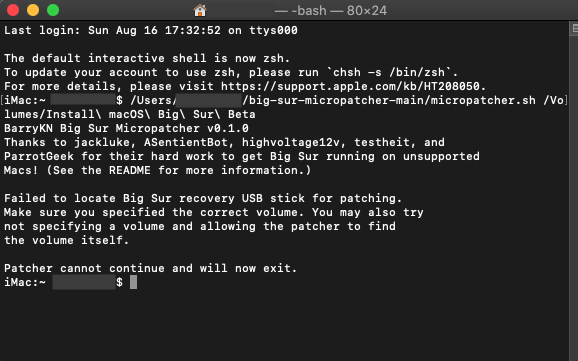Click the redacted username in the last prompt

[x=84, y=282]
